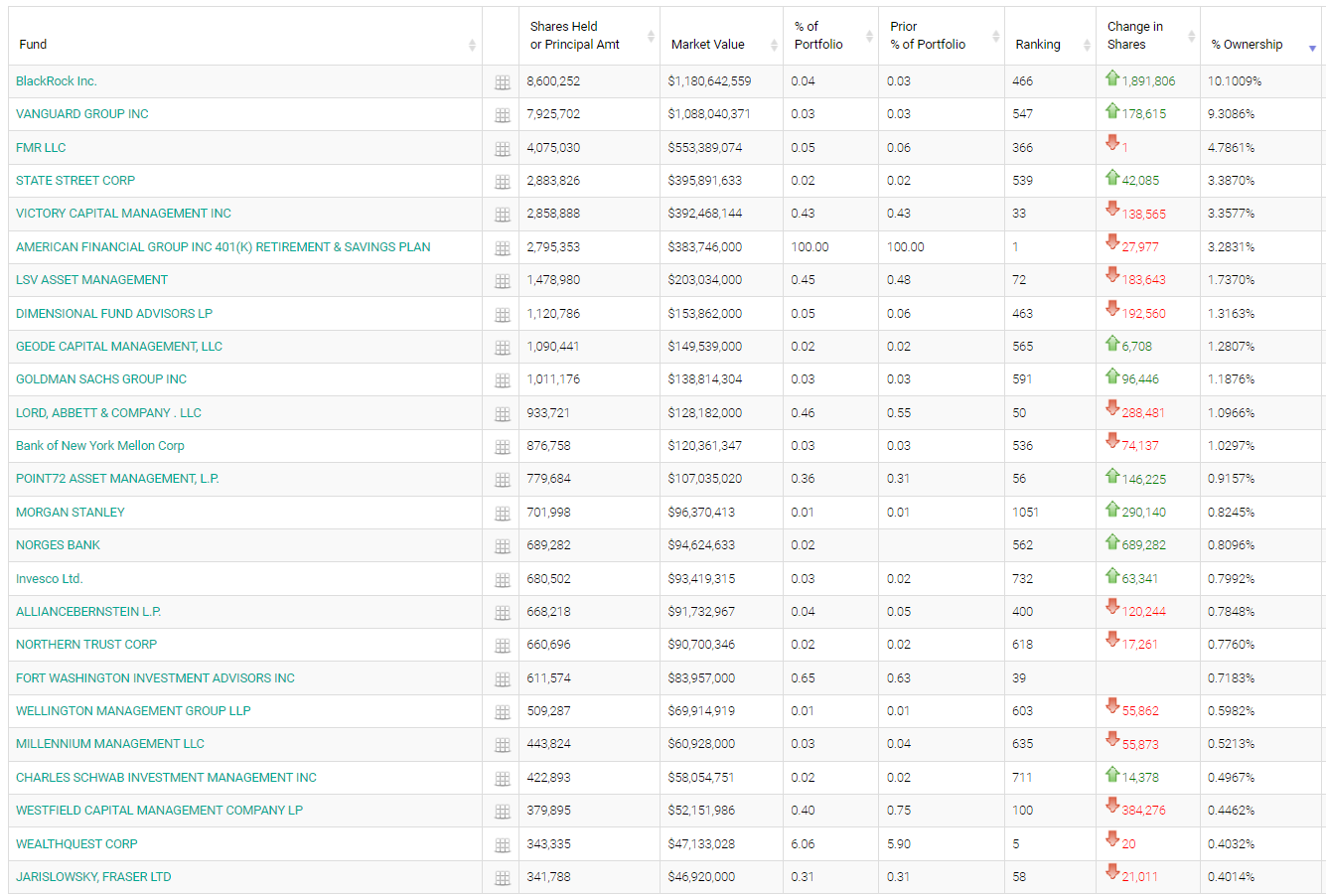Select BlackRock's market value $1,180,642,559

[x=709, y=81]
